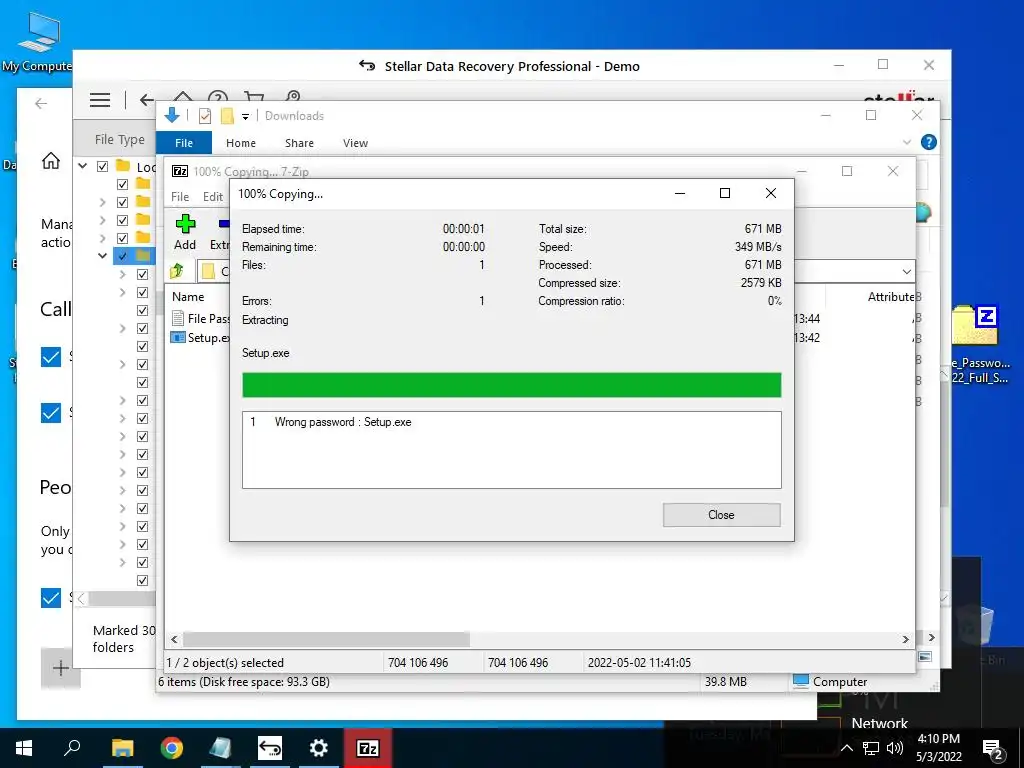Screen dimensions: 1024x768
Task: Click Stellar toolbar's black back arrow
Action: pos(147,100)
